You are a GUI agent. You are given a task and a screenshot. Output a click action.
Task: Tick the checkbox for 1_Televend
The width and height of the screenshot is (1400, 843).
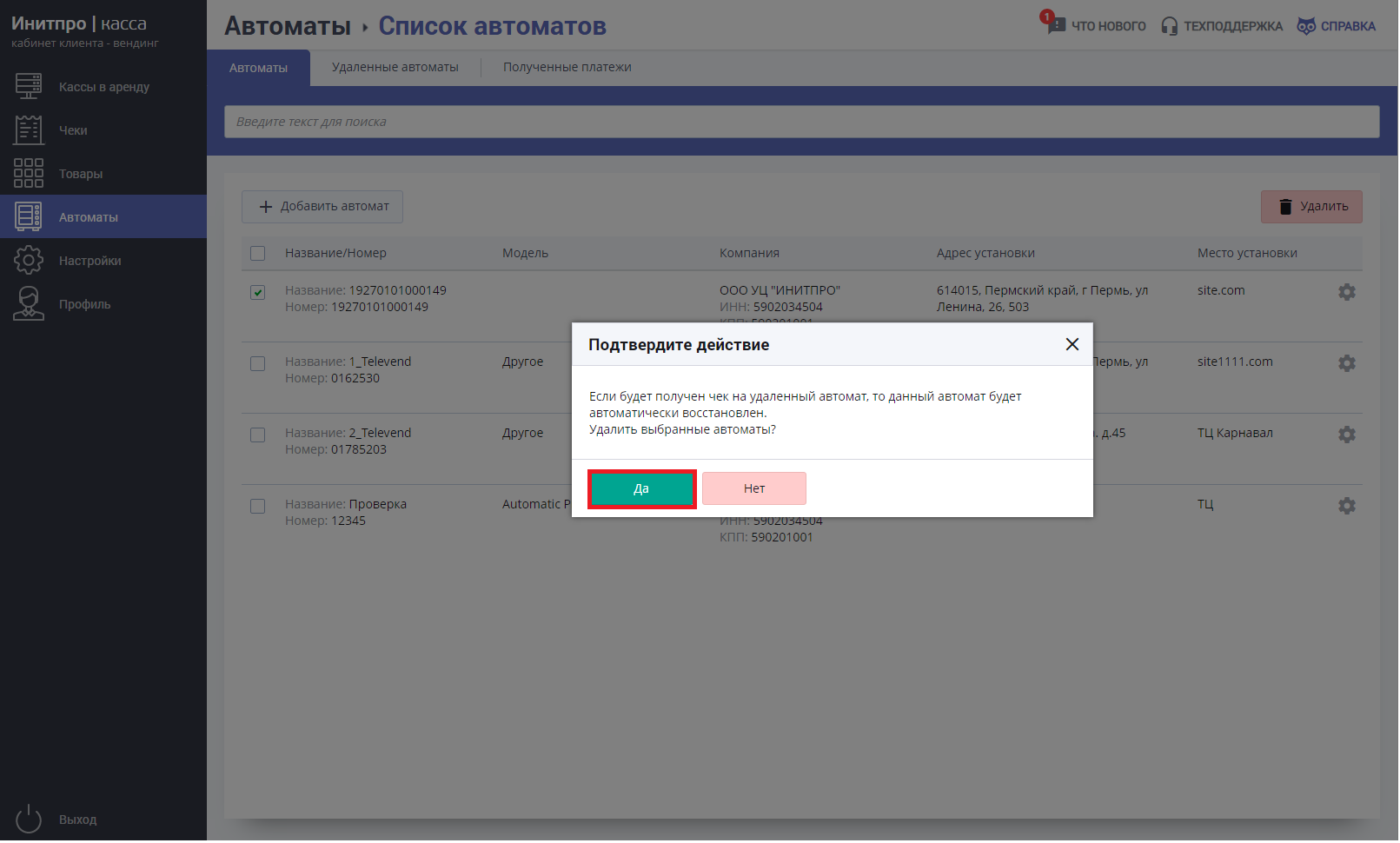tap(258, 363)
